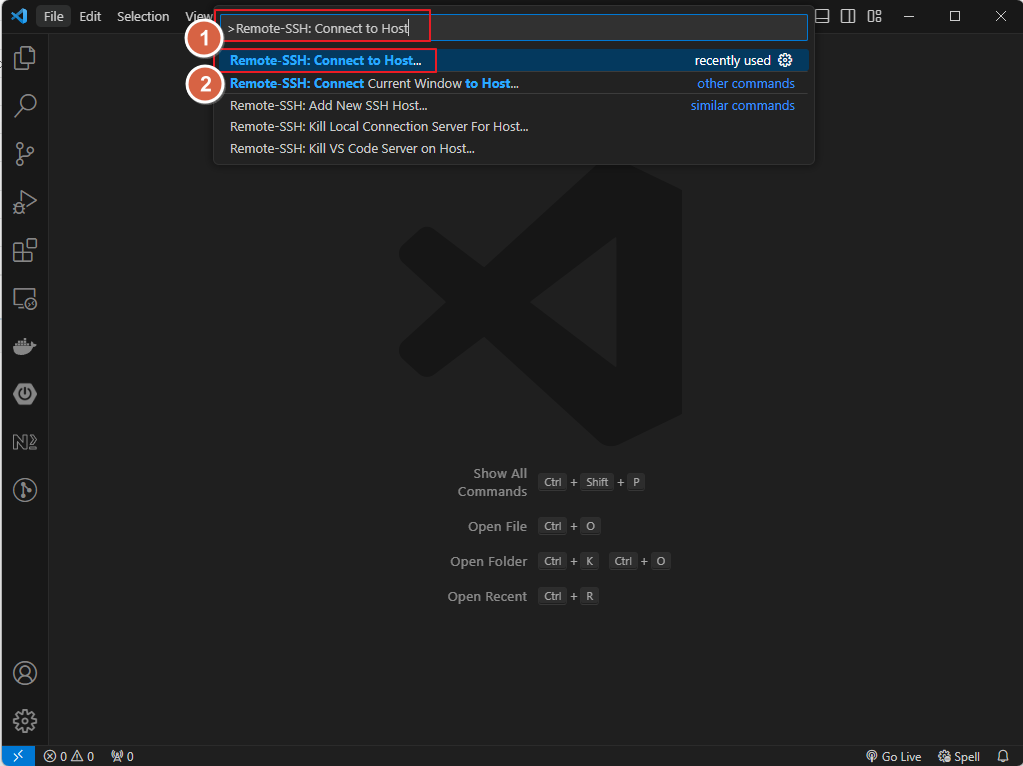The image size is (1023, 766).
Task: Click the Show All Commands hint
Action: [492, 482]
